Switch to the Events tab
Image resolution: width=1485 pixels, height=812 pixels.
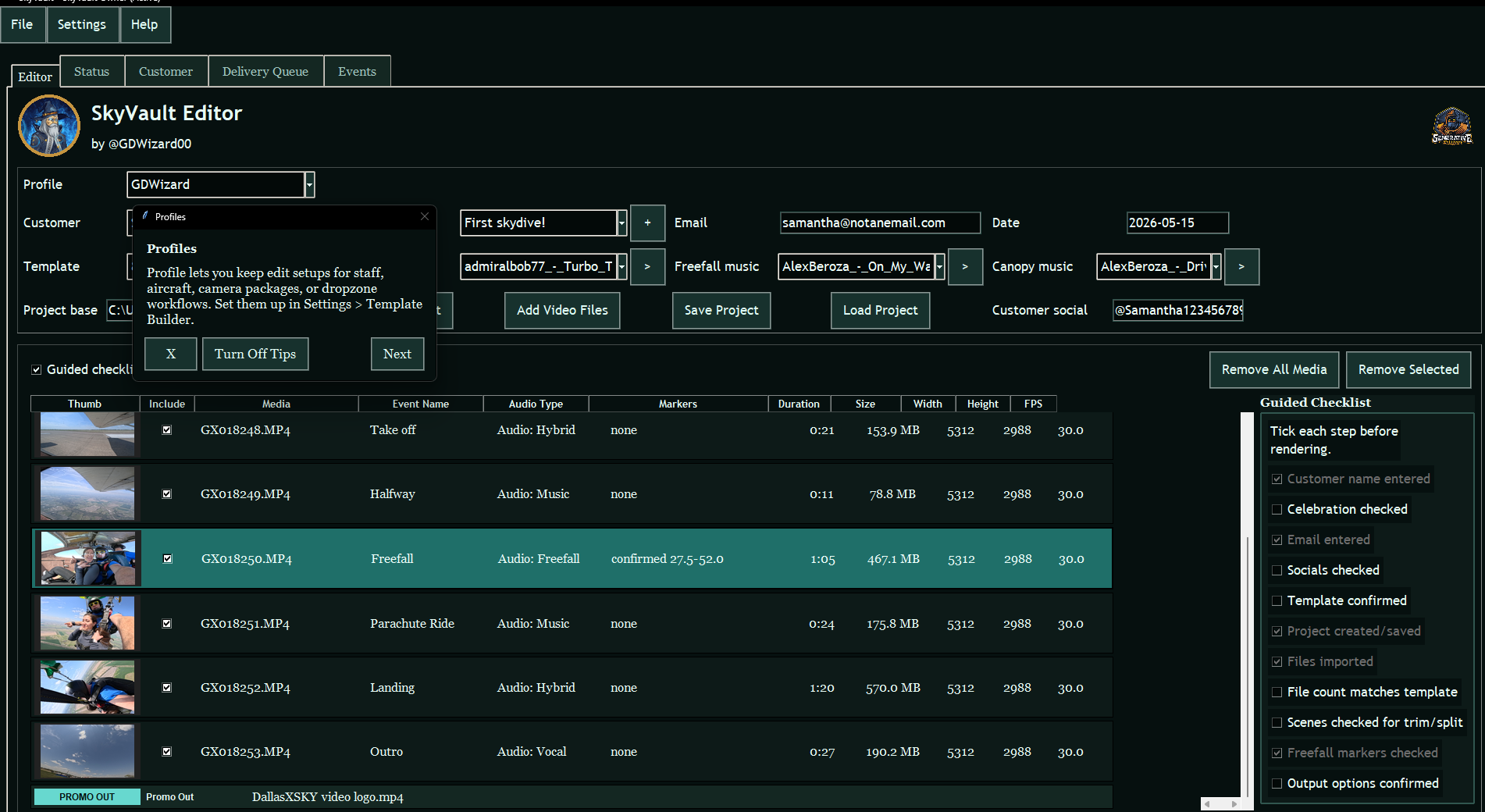[357, 71]
